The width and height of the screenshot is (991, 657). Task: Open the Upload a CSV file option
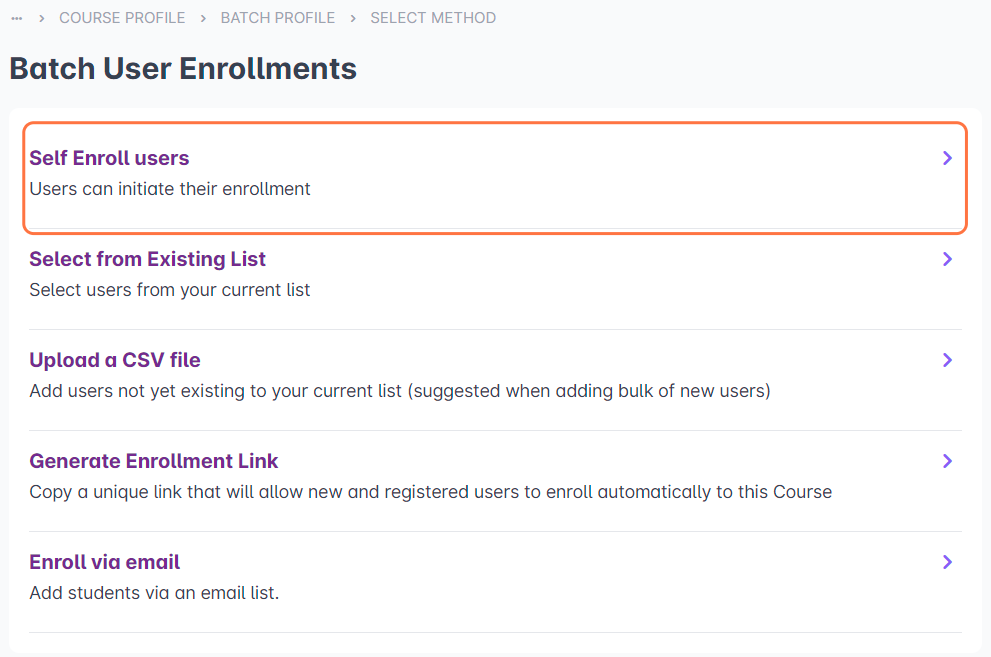115,360
